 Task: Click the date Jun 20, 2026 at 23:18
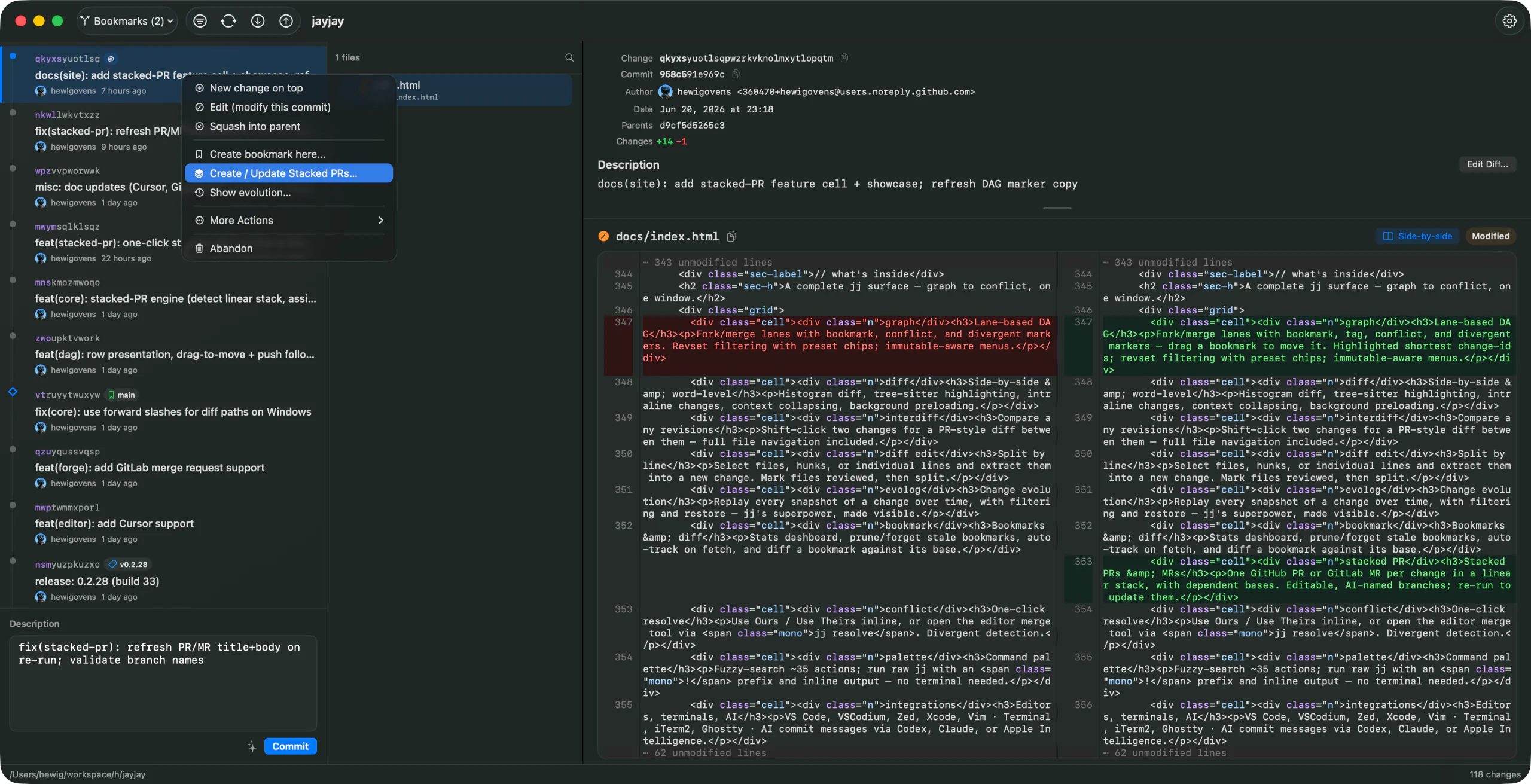(x=716, y=109)
